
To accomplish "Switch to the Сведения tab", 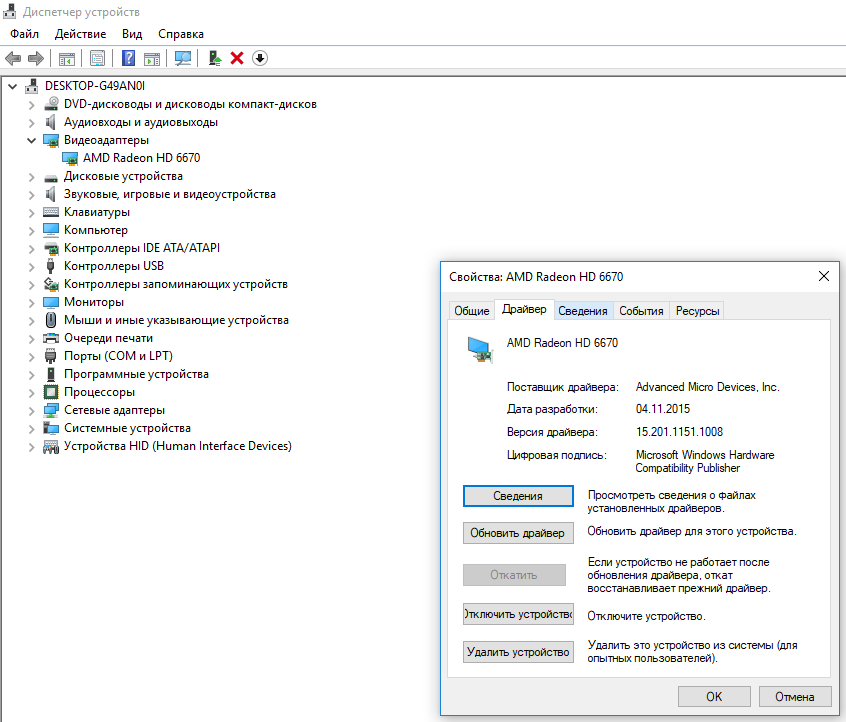I will 583,311.
